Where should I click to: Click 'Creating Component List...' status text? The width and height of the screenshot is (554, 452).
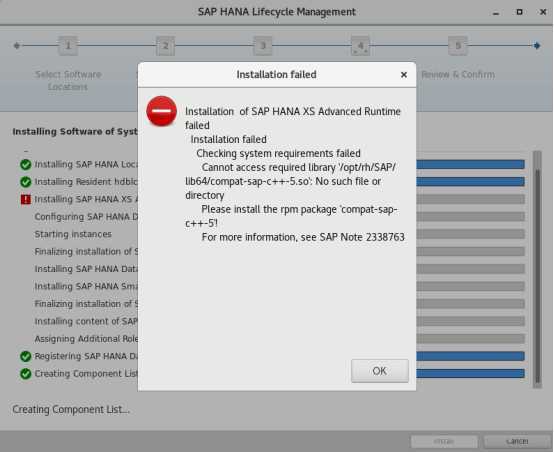pyautogui.click(x=71, y=410)
